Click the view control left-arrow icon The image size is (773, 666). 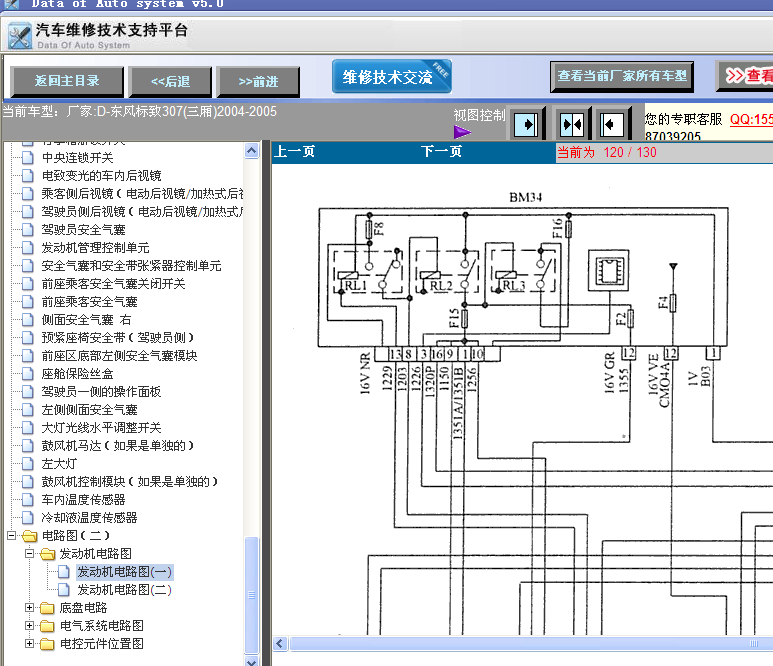pos(612,124)
